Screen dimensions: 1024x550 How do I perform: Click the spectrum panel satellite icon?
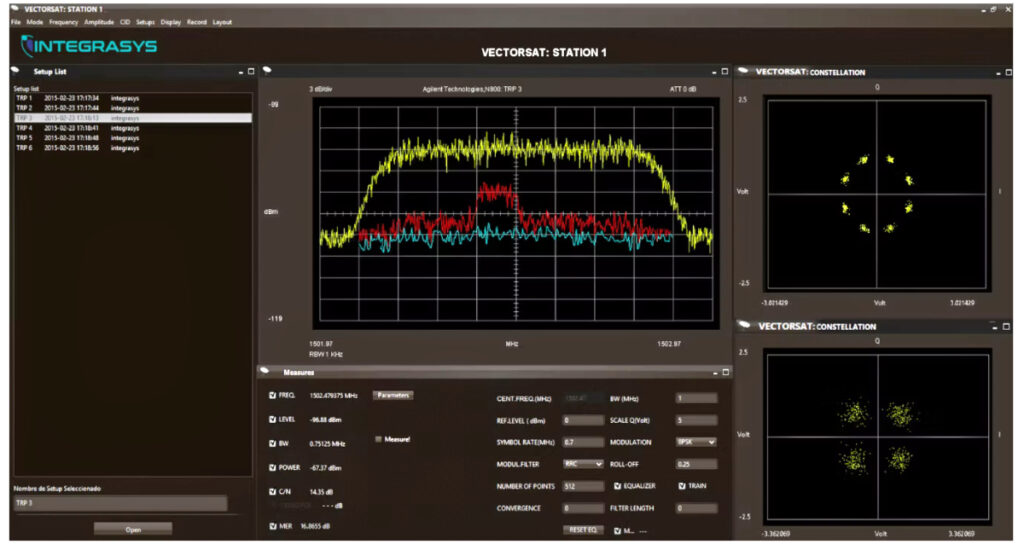[x=267, y=71]
